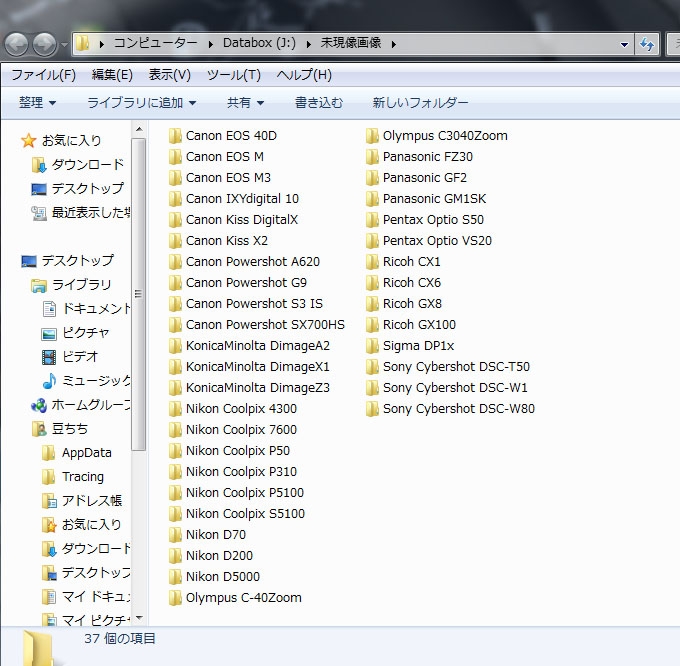680x666 pixels.
Task: Click the Pentax Optio VS20 folder name
Action: point(437,241)
